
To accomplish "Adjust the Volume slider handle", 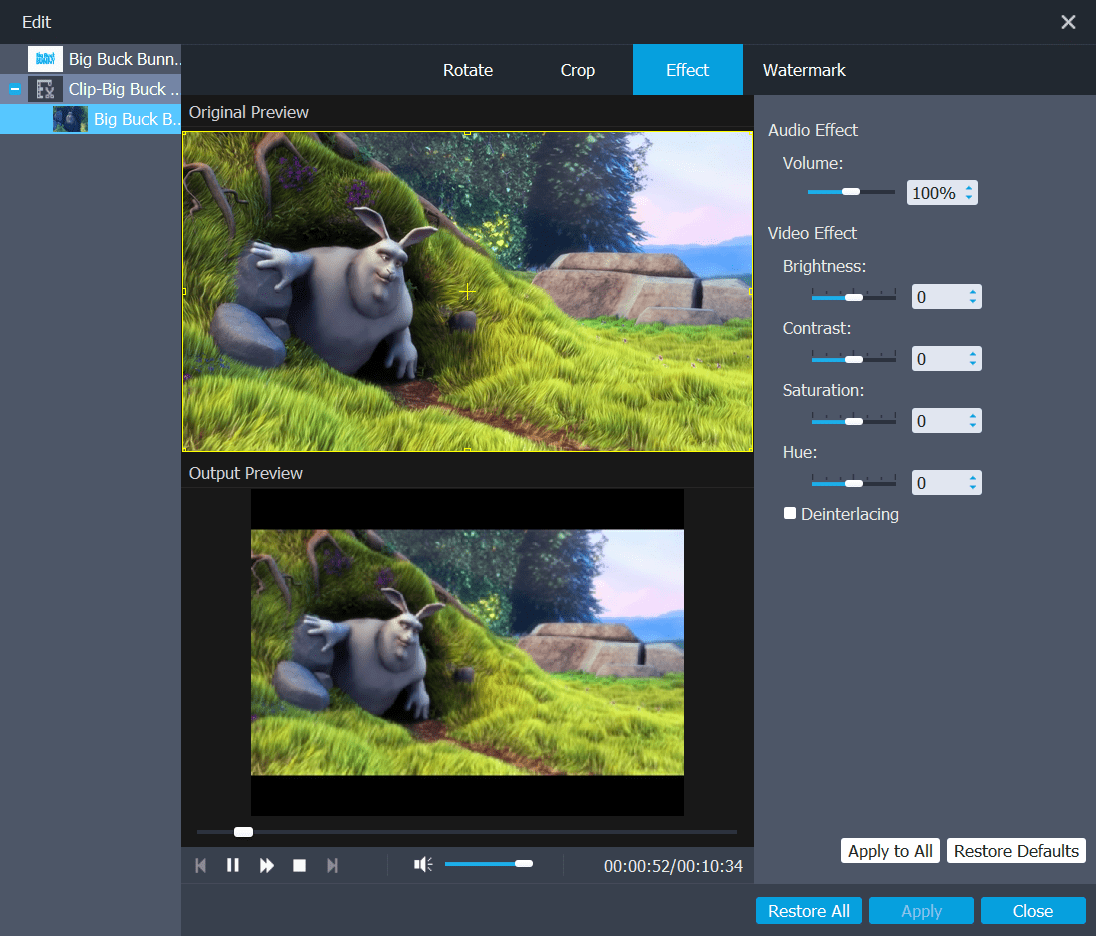I will coord(851,192).
